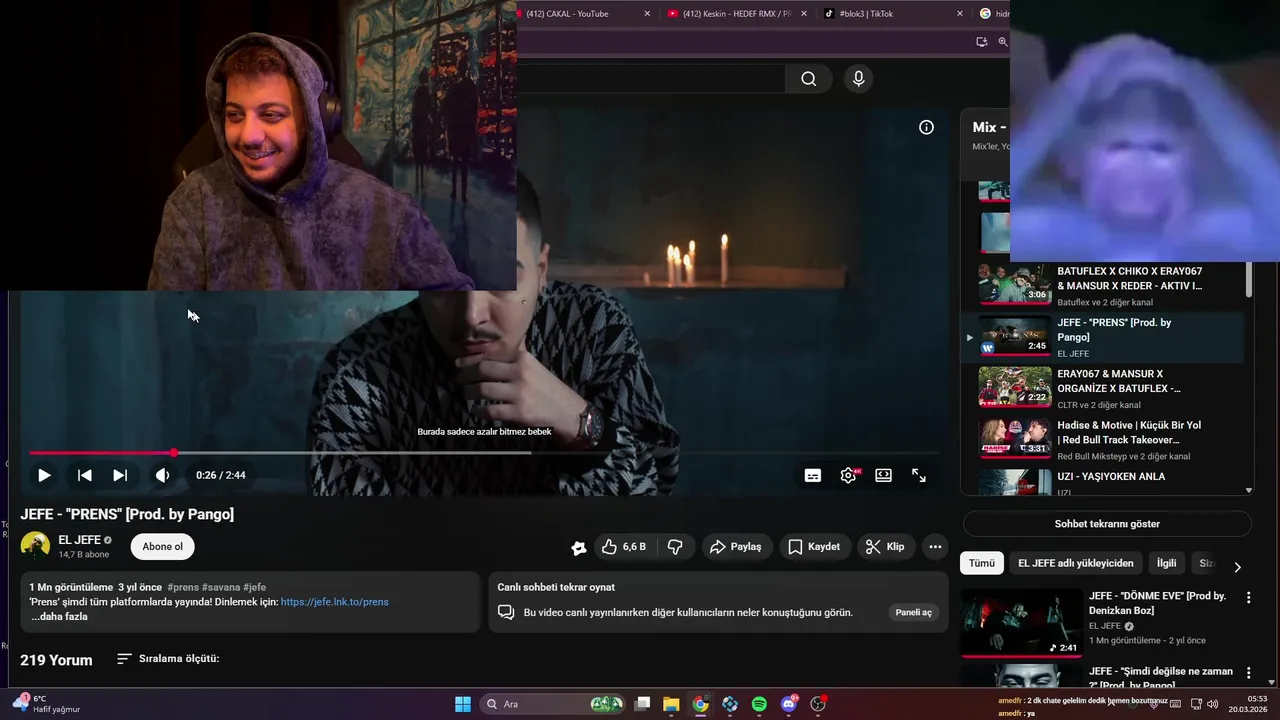Open Hadise & Motive playlist item
Image resolution: width=1280 pixels, height=720 pixels.
click(1104, 439)
